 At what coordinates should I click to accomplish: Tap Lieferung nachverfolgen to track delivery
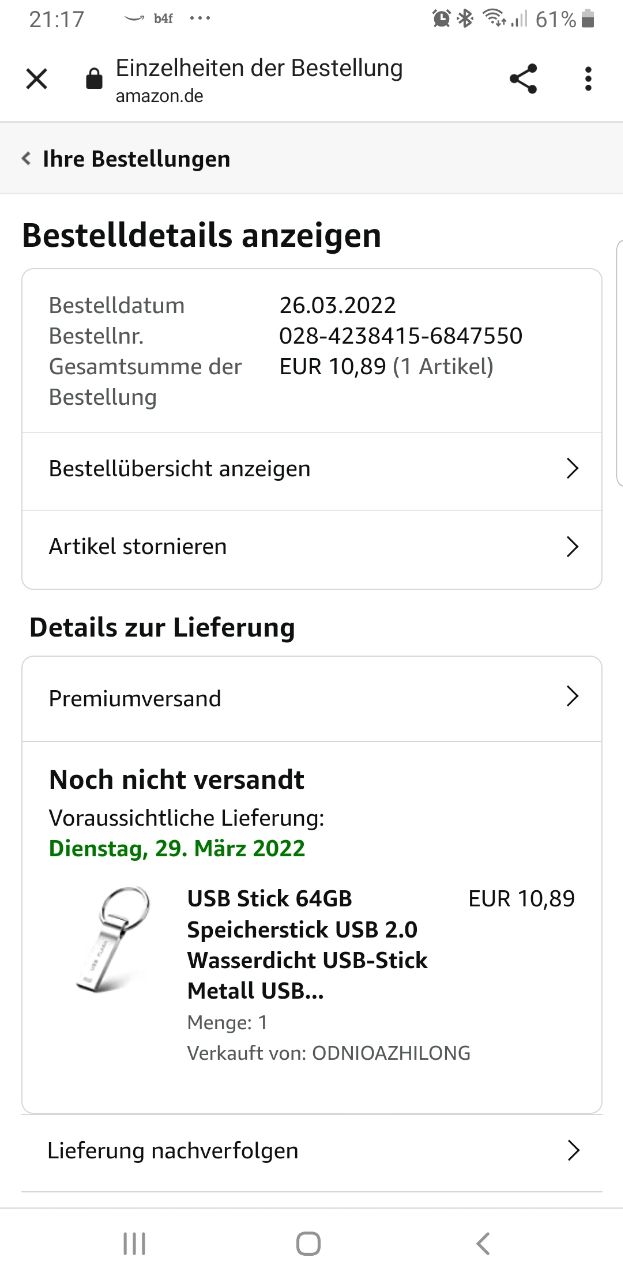pyautogui.click(x=173, y=1151)
